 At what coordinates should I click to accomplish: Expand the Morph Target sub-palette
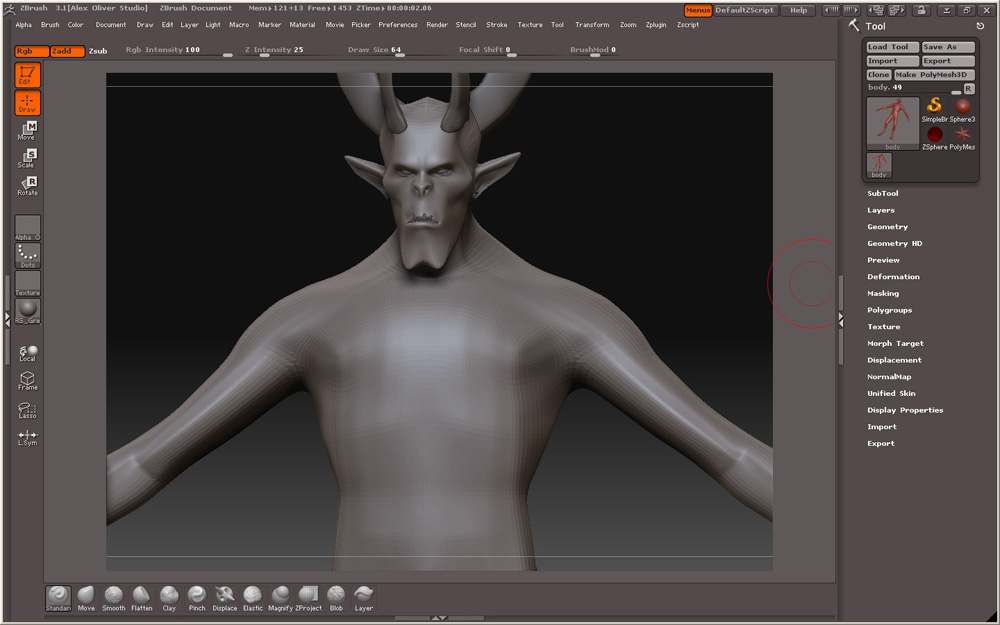tap(895, 343)
